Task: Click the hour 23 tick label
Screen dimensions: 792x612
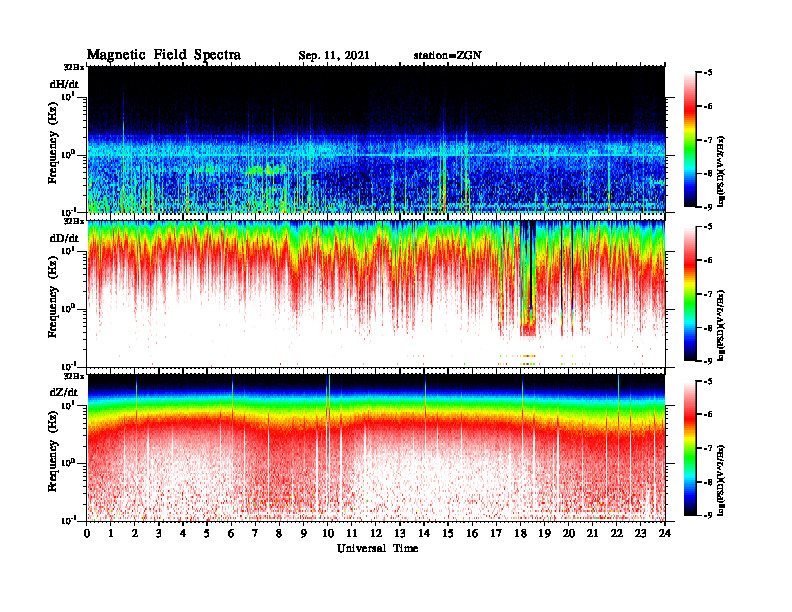Action: point(640,533)
